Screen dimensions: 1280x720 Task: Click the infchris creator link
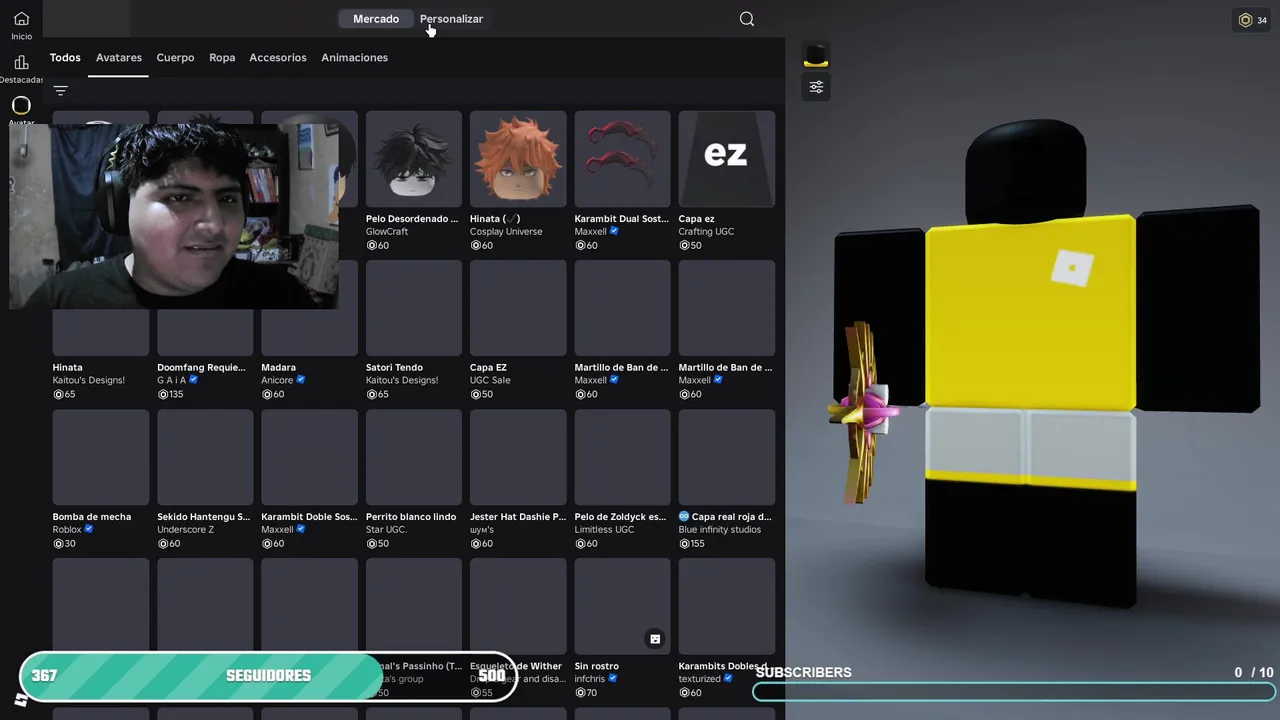[590, 679]
